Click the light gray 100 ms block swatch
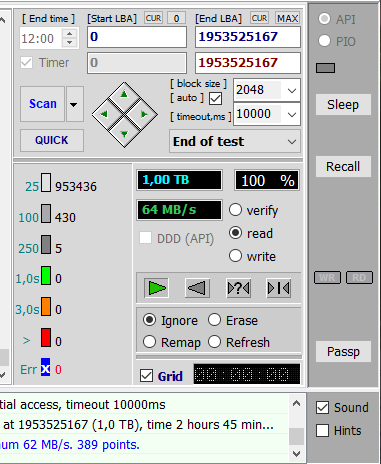381x464 pixels. click(x=46, y=213)
